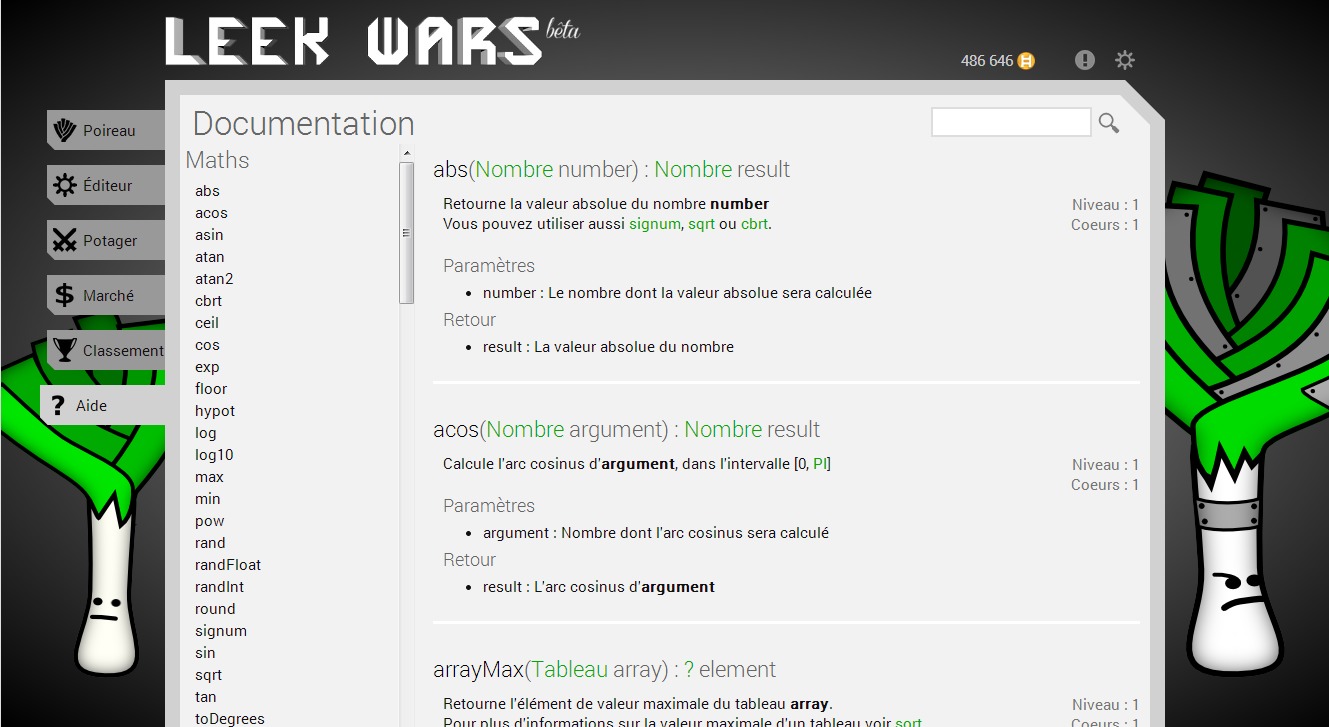Click the dollar sign Marché icon

point(65,295)
